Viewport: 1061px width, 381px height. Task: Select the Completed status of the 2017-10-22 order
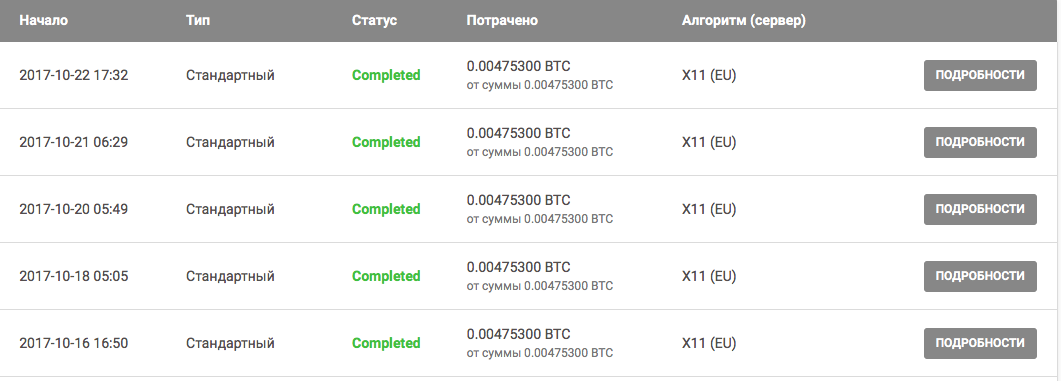(x=386, y=75)
